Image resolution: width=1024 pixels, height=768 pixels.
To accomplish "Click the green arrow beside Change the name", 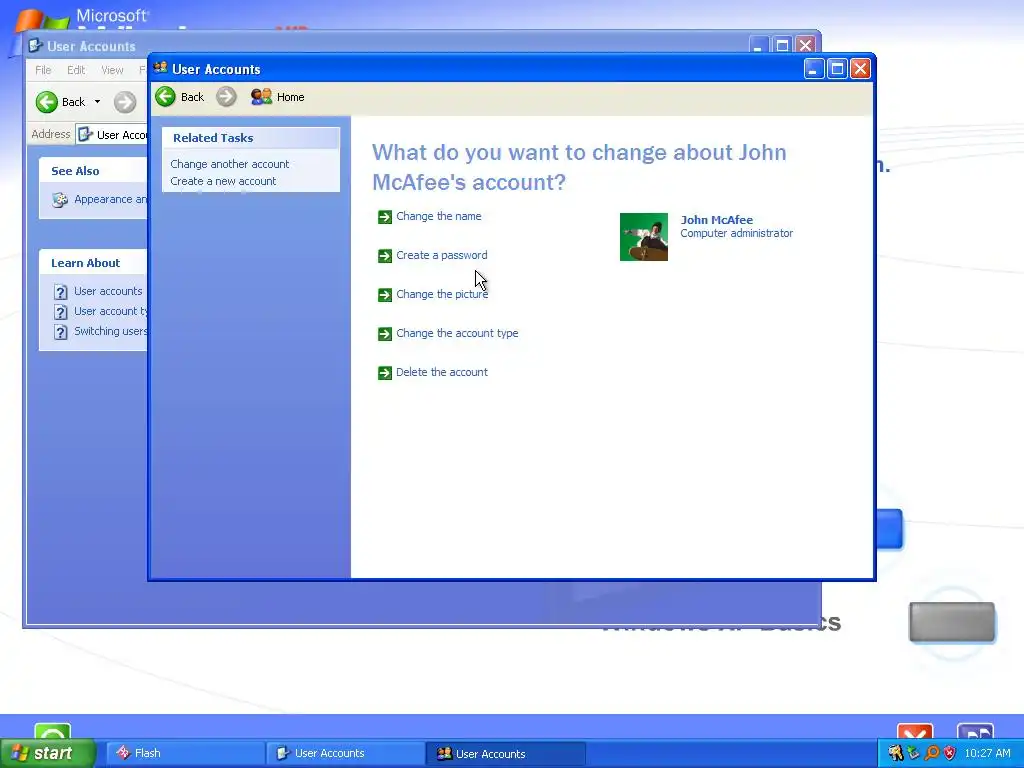I will 385,217.
